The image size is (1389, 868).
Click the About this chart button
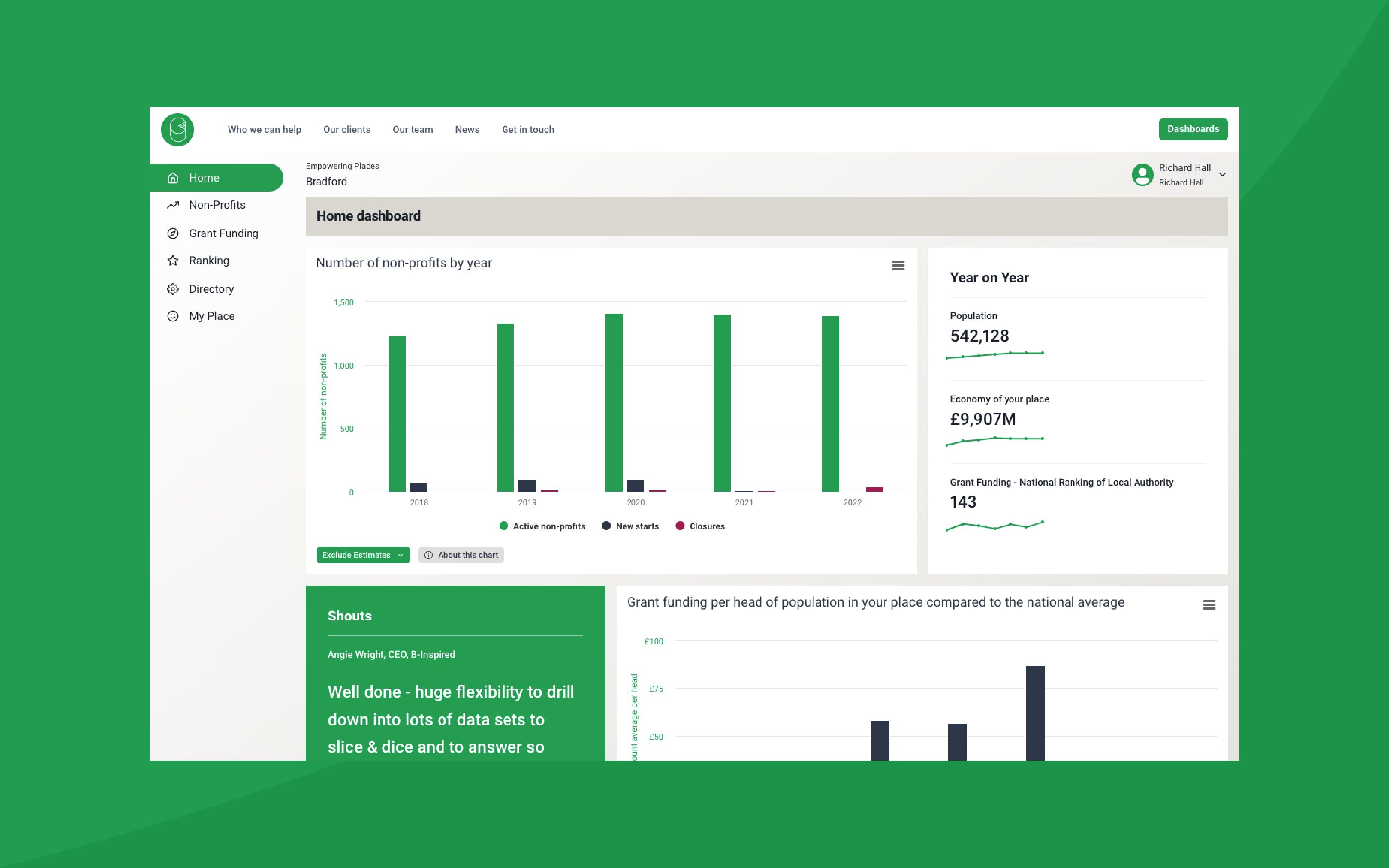[461, 555]
